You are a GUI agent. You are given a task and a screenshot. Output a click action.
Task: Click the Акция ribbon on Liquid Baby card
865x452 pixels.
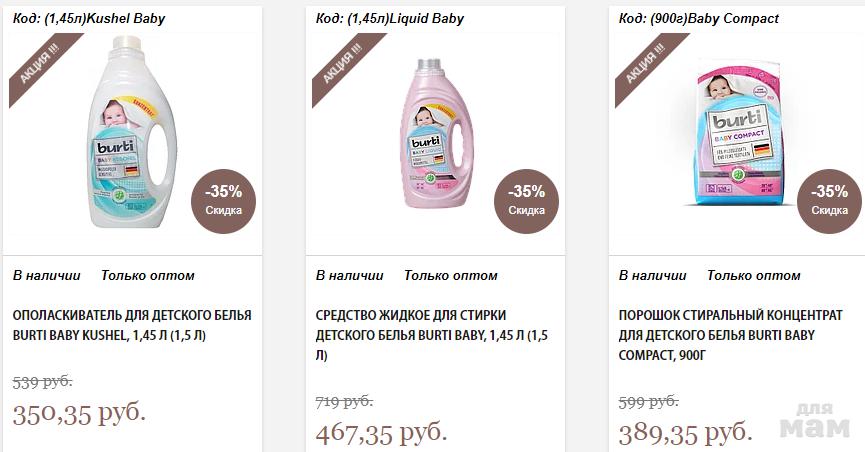(341, 64)
